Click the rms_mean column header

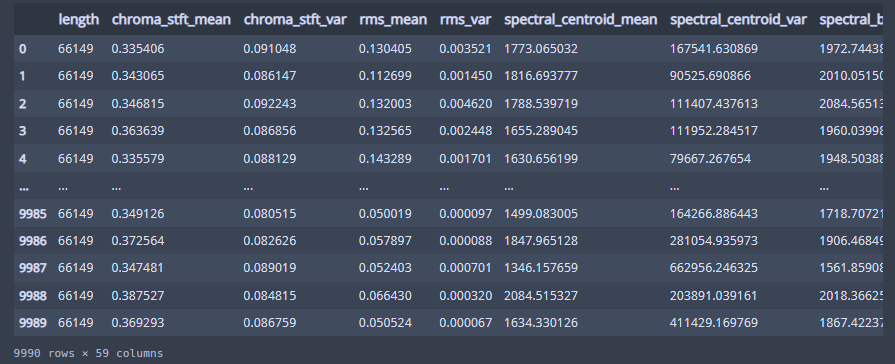point(393,19)
